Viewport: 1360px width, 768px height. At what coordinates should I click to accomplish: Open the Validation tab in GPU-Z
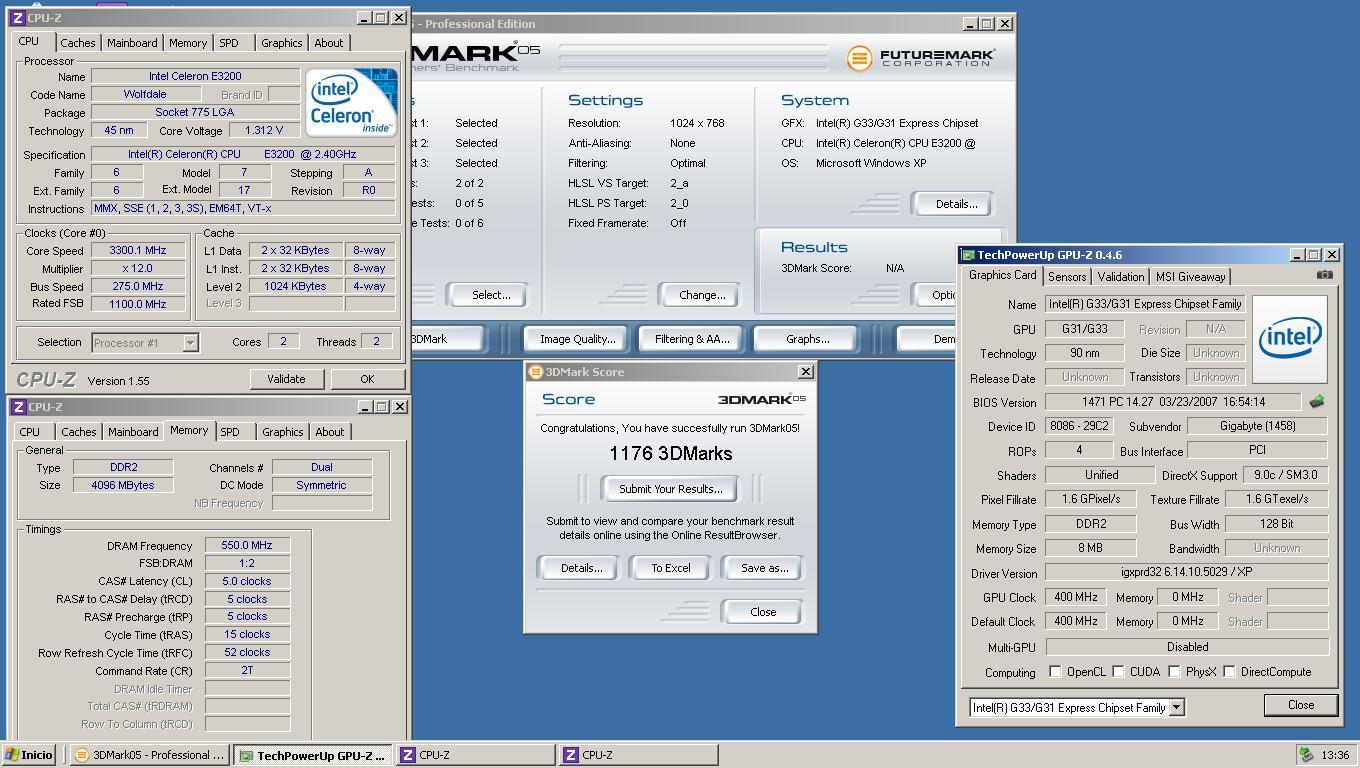[1120, 277]
